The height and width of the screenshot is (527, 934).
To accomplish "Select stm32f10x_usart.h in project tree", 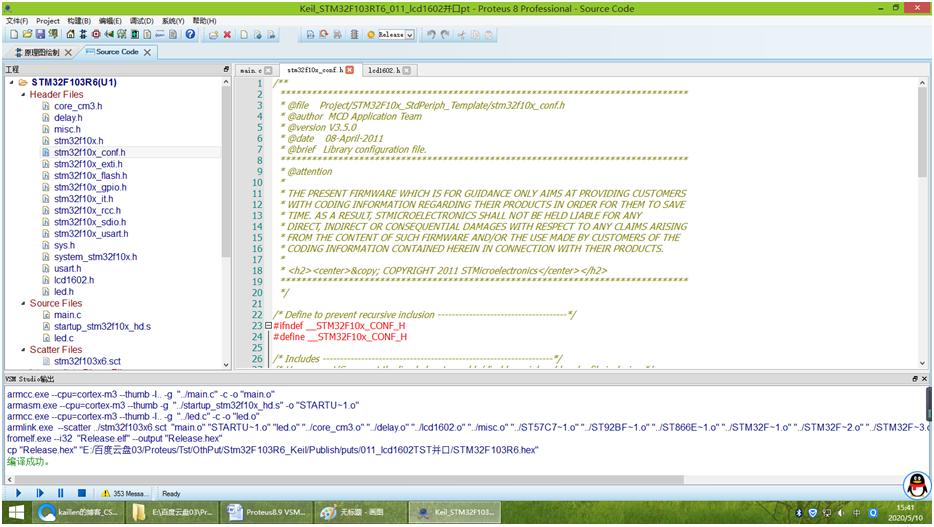I will pyautogui.click(x=91, y=233).
